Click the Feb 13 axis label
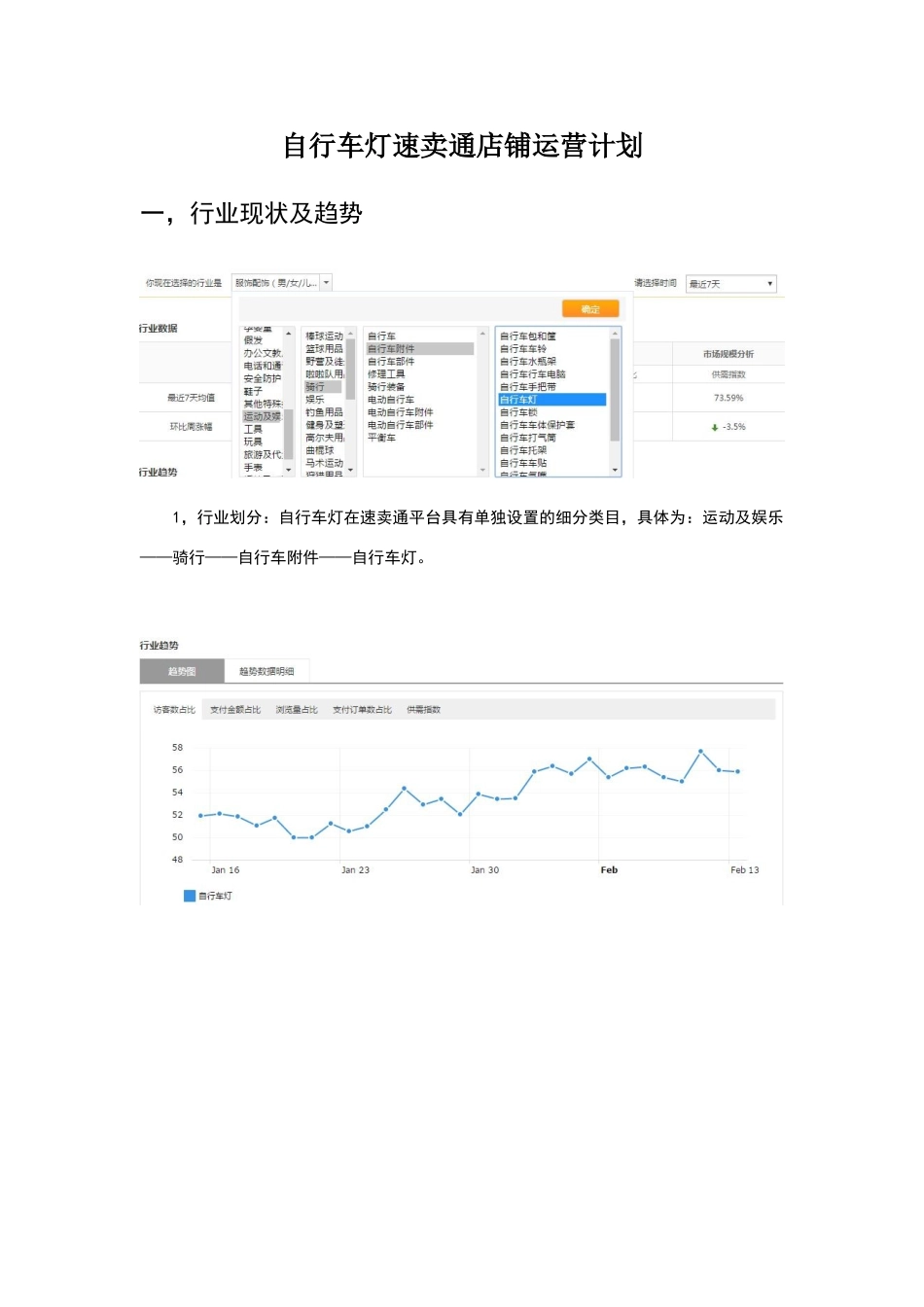The width and height of the screenshot is (924, 1307). [745, 870]
